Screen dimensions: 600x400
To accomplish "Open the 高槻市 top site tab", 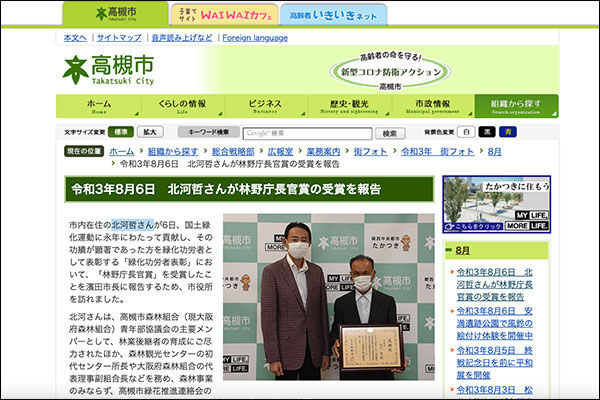I will (115, 14).
